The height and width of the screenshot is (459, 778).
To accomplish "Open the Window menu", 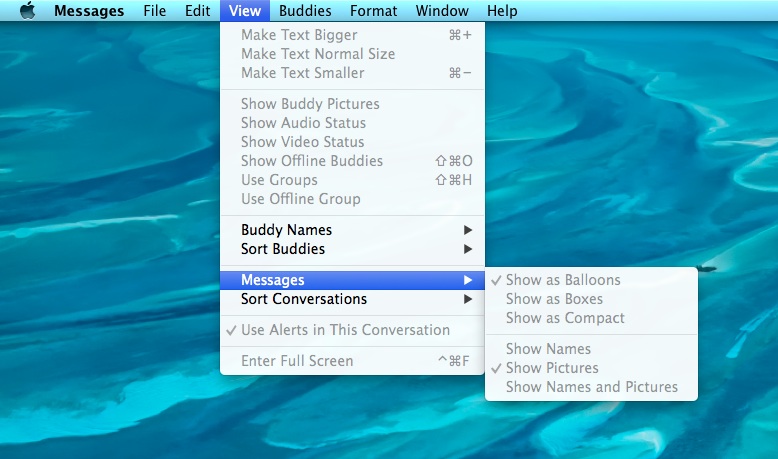I will tap(442, 10).
